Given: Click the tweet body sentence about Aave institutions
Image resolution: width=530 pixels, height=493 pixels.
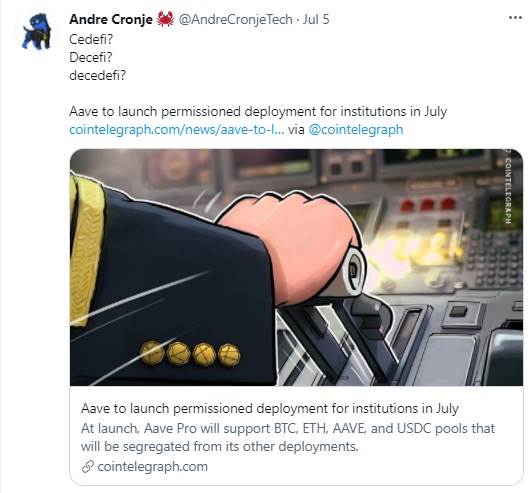Looking at the screenshot, I should (258, 112).
